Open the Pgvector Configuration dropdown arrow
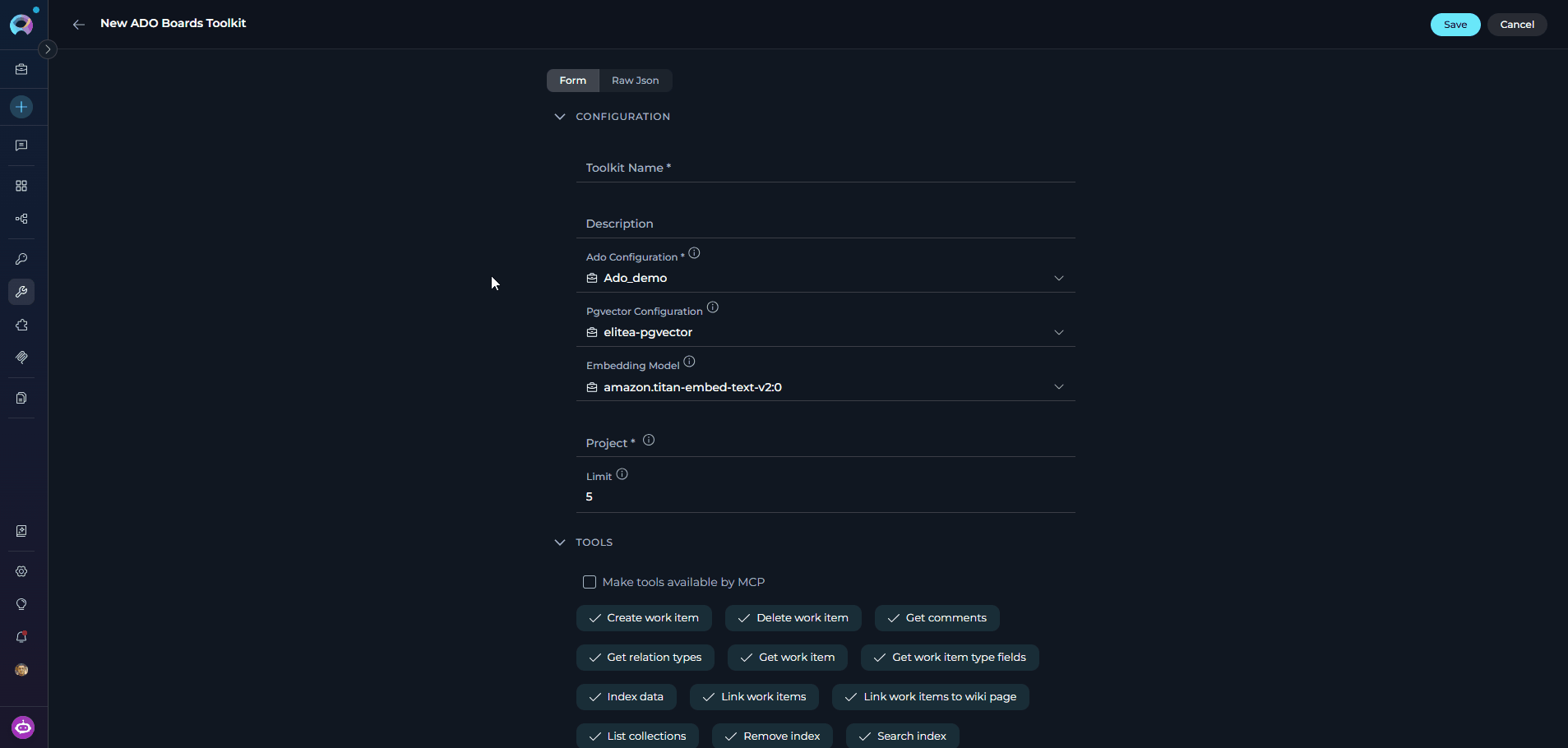Image resolution: width=1568 pixels, height=748 pixels. [x=1059, y=332]
